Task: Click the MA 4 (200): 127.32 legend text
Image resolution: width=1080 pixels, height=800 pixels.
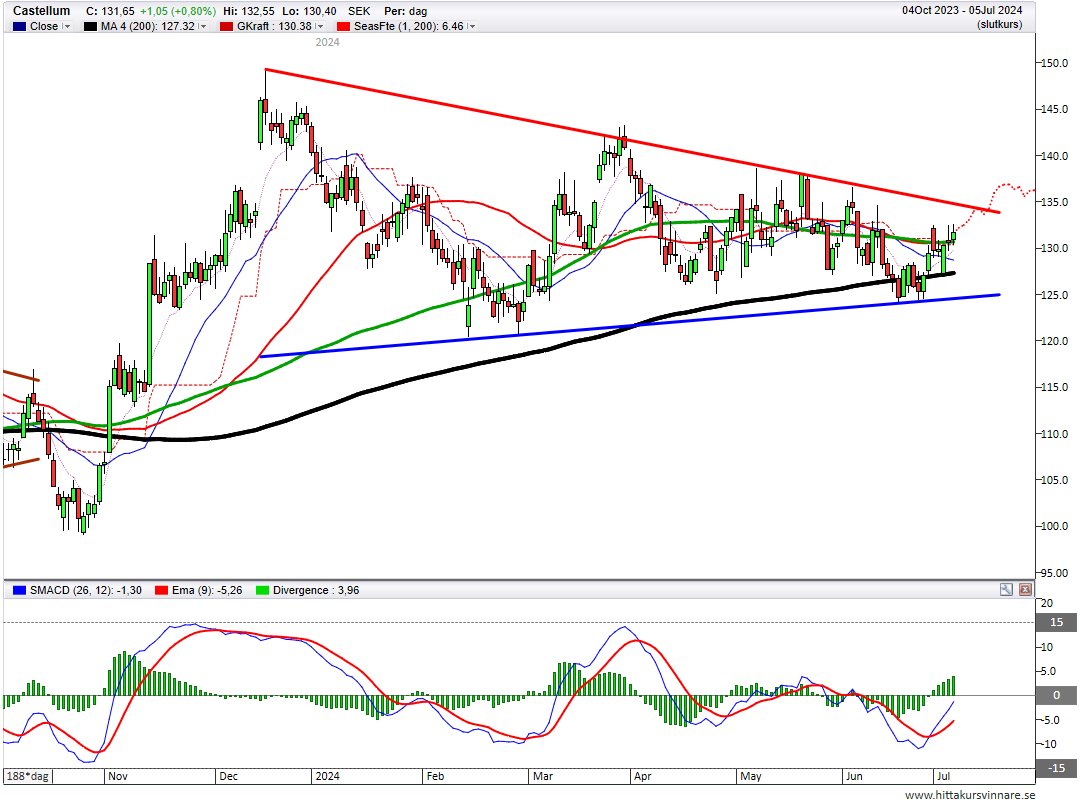Action: point(147,26)
